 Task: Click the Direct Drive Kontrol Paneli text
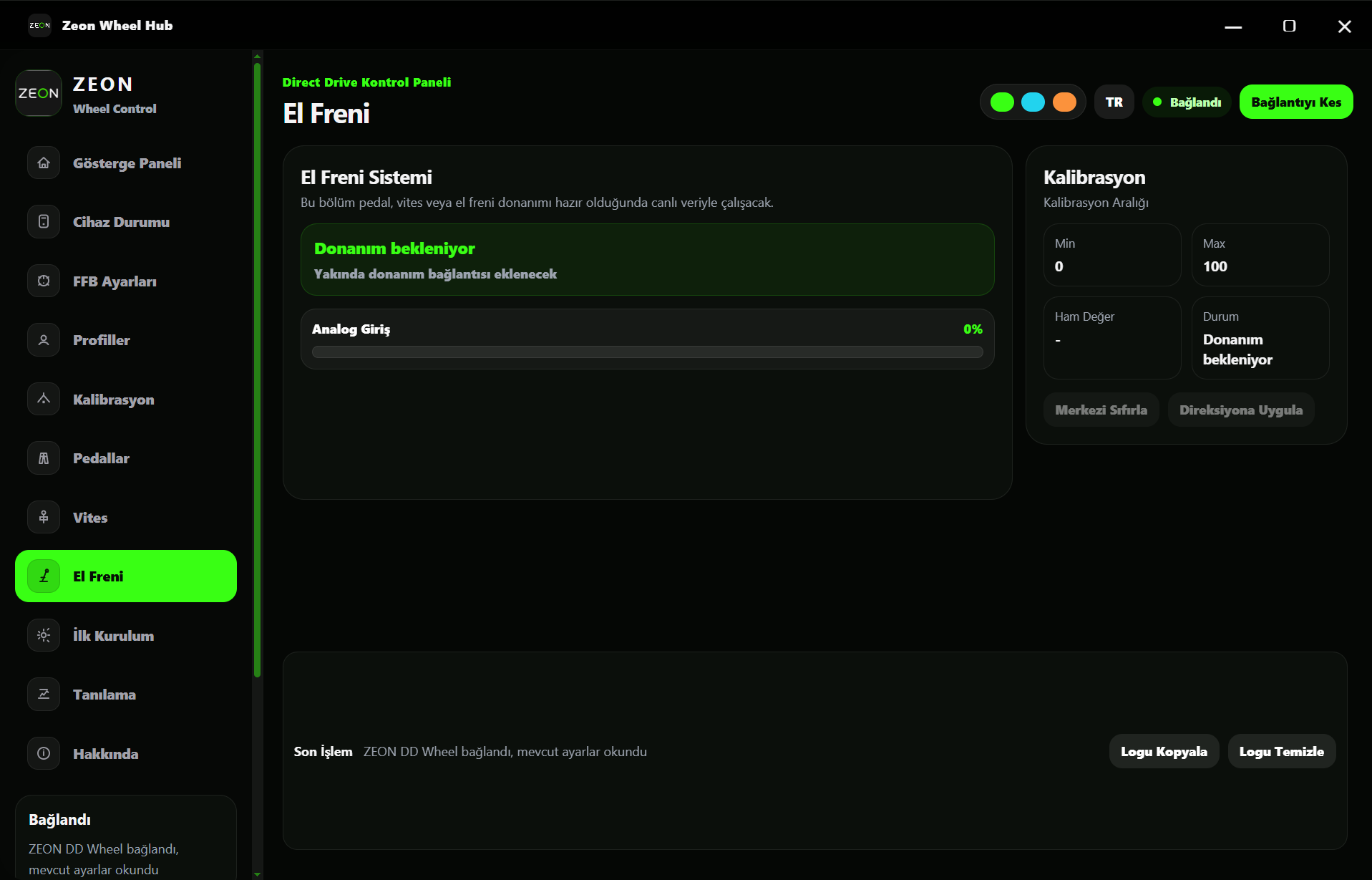(x=366, y=82)
